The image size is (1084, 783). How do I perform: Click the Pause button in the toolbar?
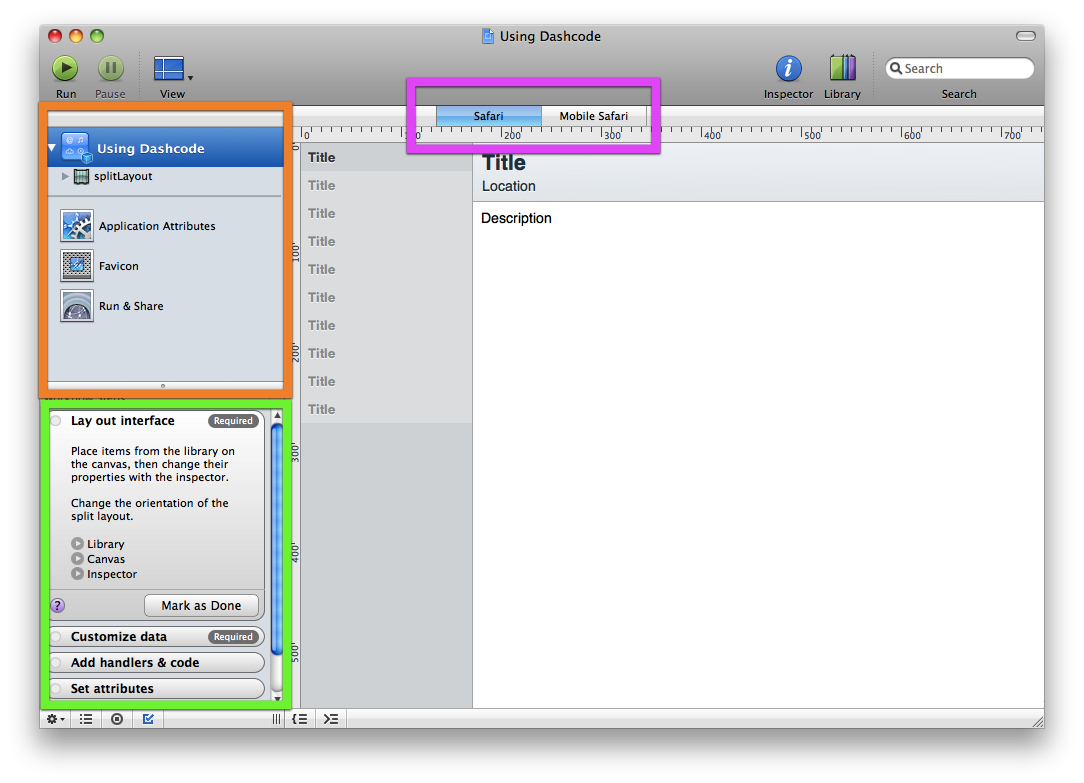[x=111, y=68]
